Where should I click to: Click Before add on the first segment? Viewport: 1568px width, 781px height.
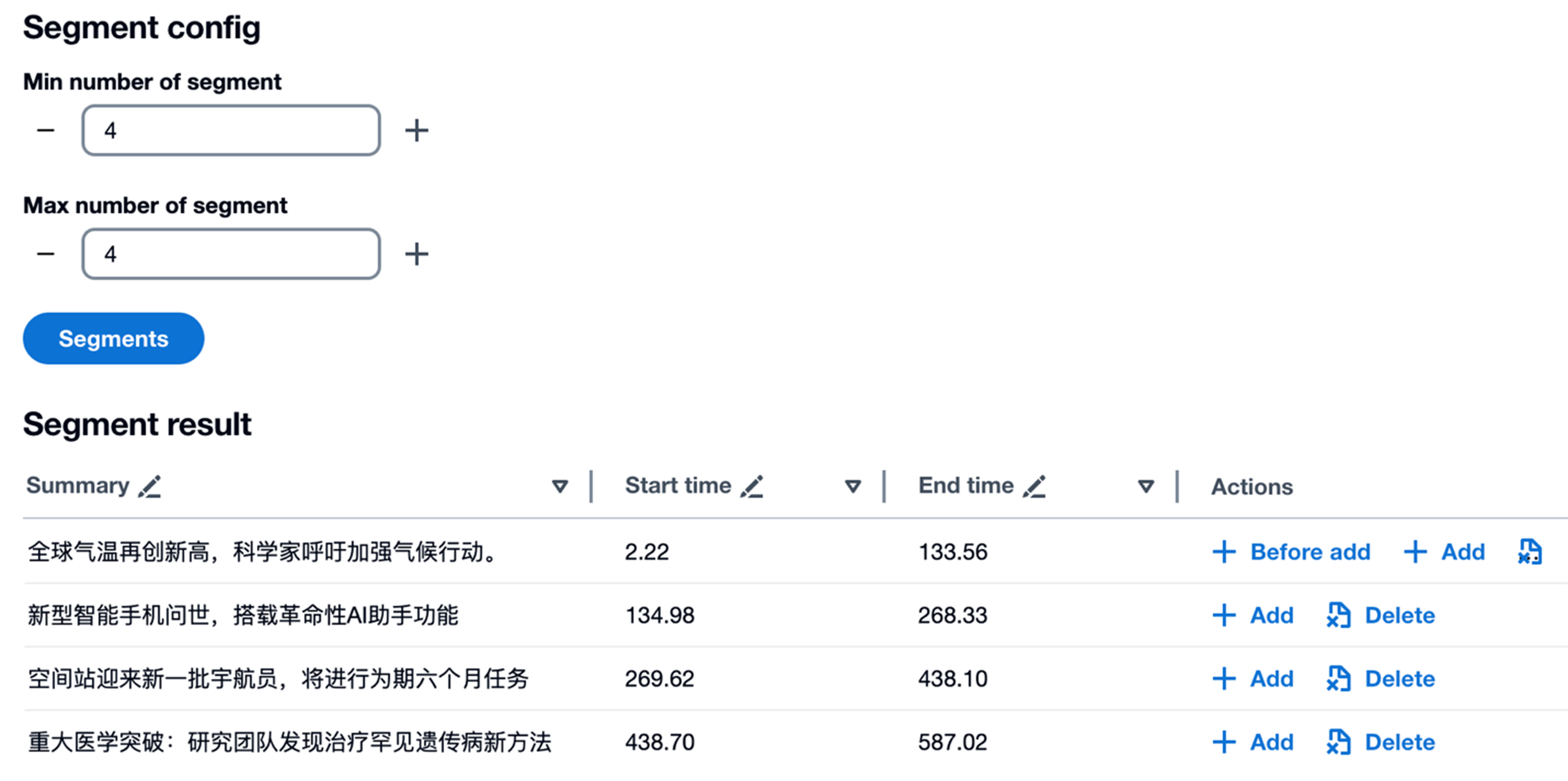click(x=1292, y=552)
